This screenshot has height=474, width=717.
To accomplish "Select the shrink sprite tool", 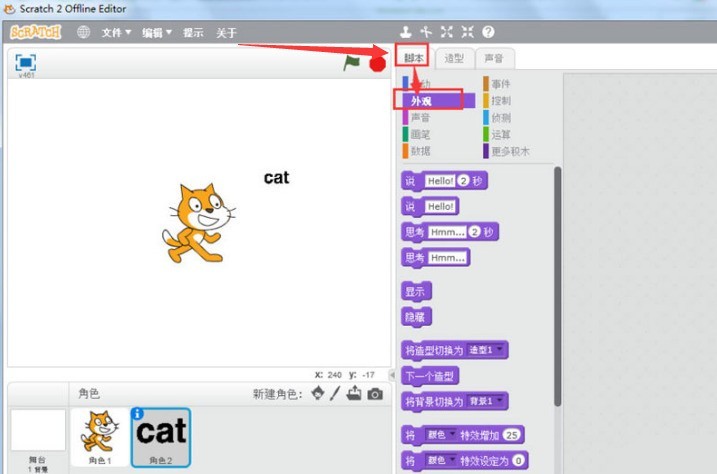I will click(467, 32).
